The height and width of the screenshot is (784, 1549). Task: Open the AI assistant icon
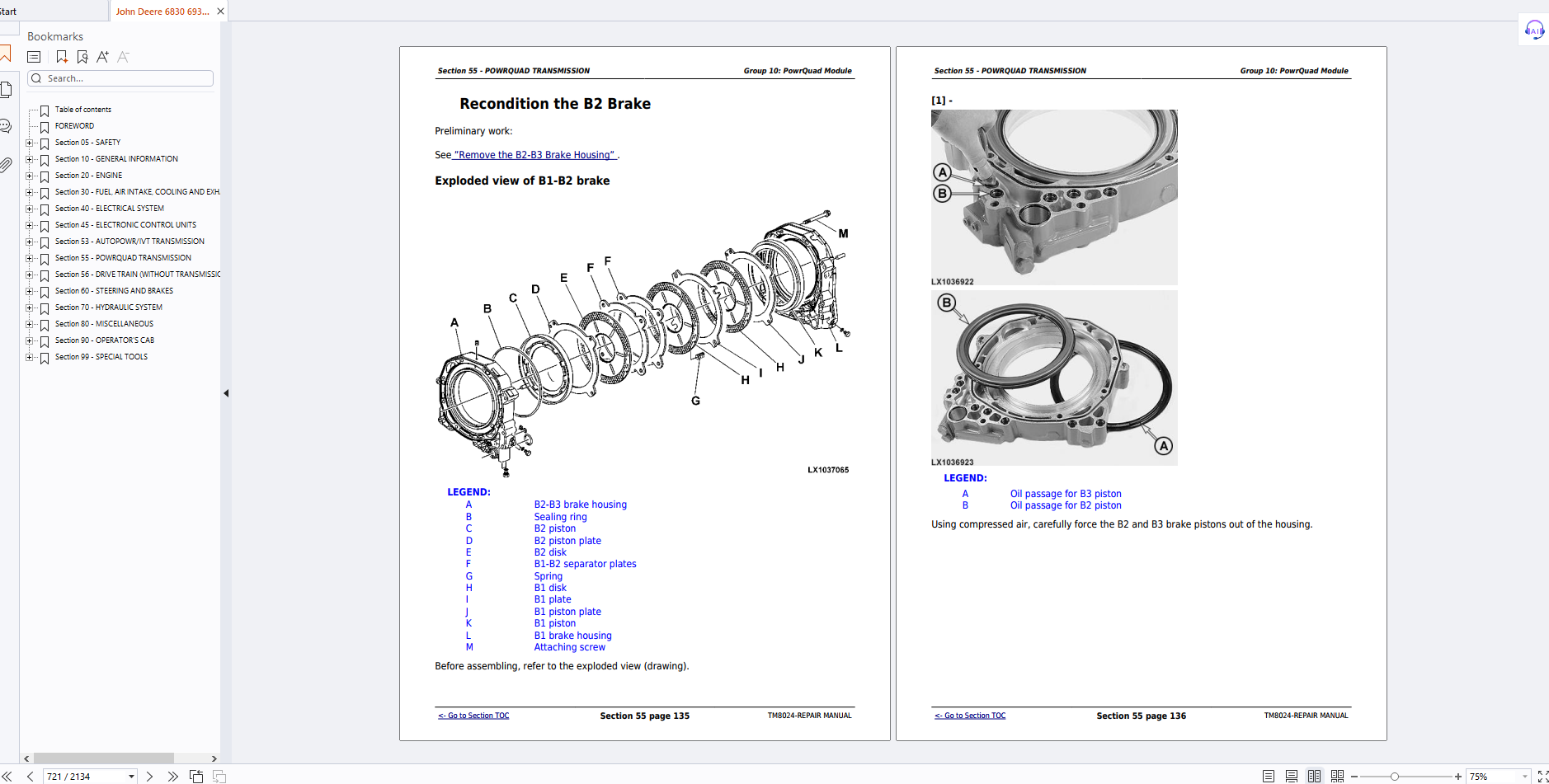1533,31
